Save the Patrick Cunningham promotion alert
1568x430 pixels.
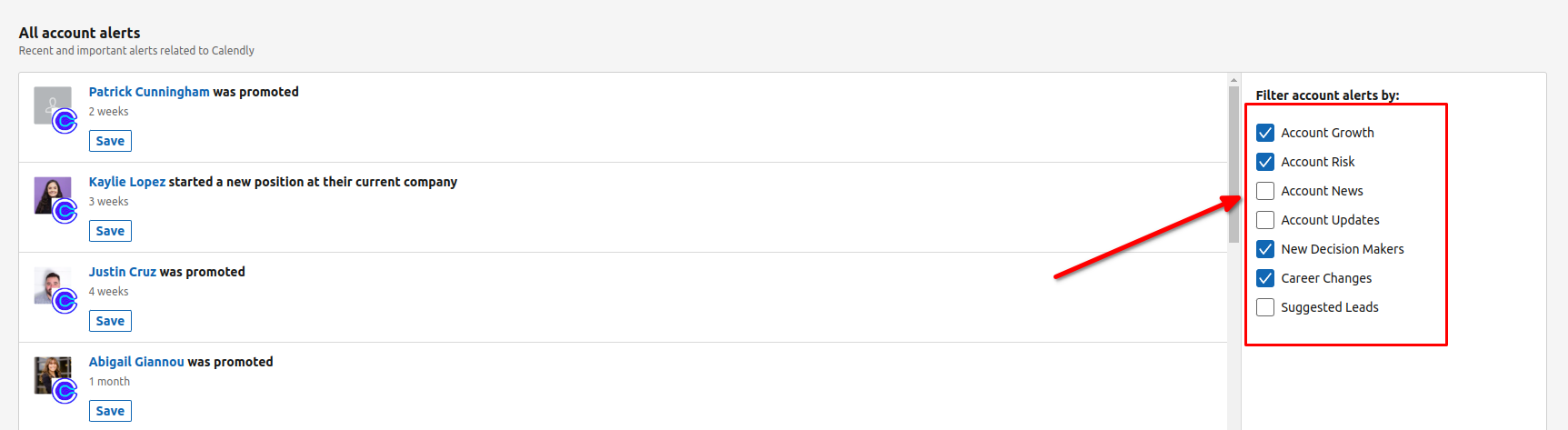pyautogui.click(x=110, y=141)
